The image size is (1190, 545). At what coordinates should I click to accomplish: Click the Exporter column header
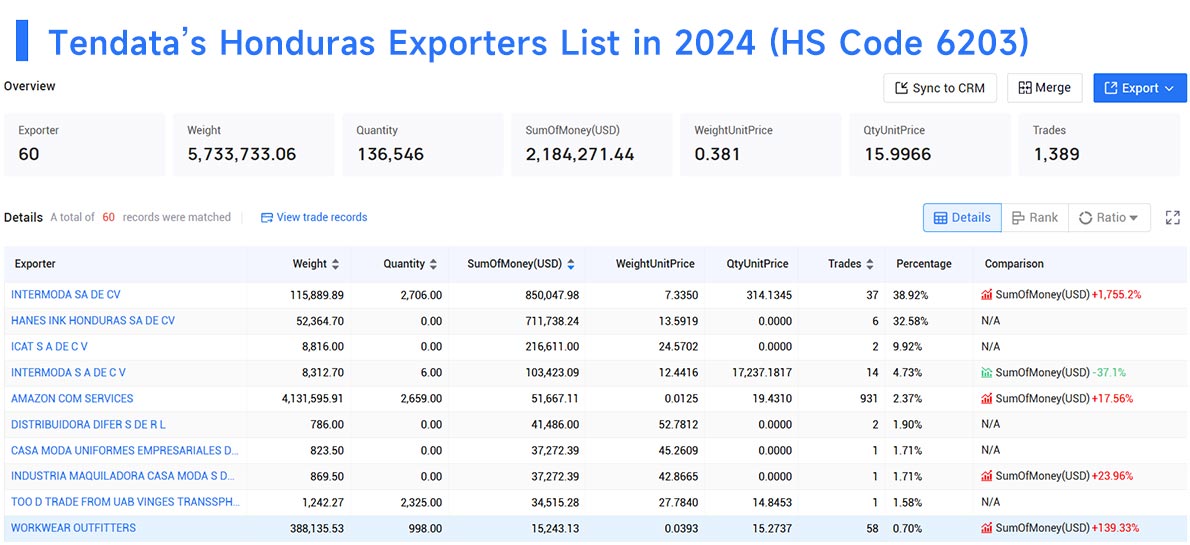(x=35, y=264)
